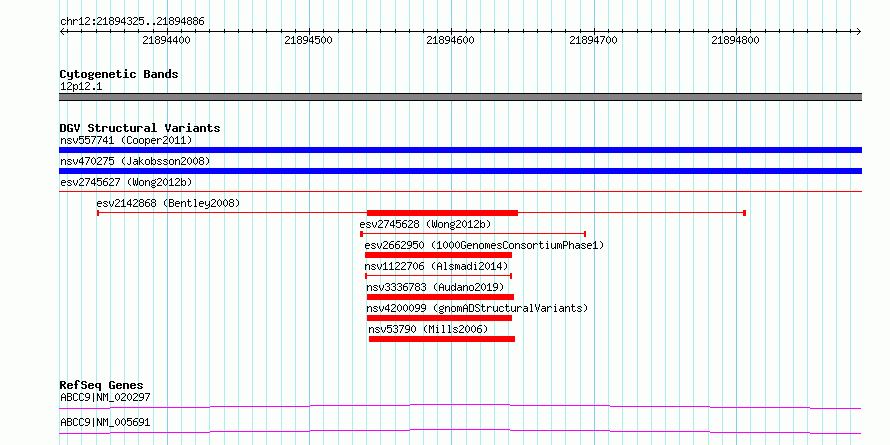
Task: Select the nsv53790 red variant bar
Action: tap(442, 339)
